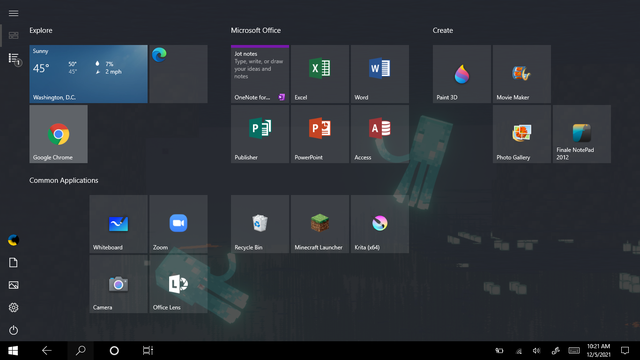
Task: Open Cortana circle on taskbar
Action: [114, 351]
